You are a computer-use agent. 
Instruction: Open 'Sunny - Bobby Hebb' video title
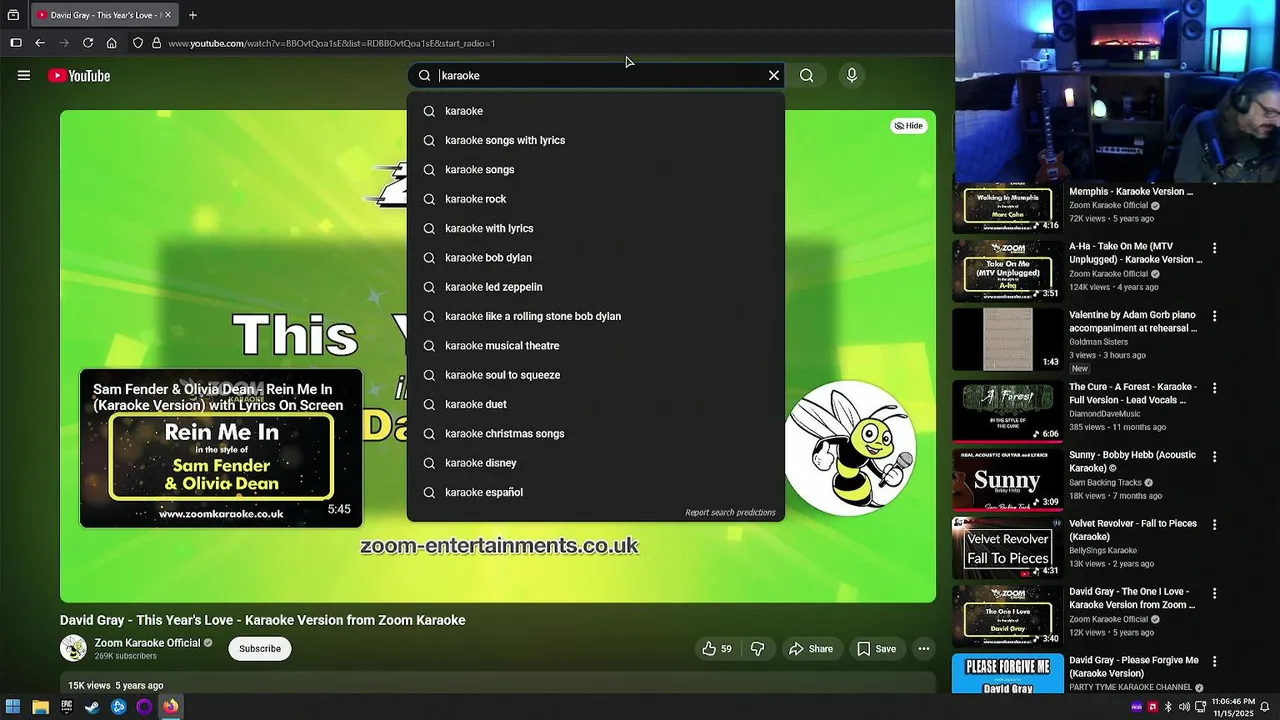1132,461
